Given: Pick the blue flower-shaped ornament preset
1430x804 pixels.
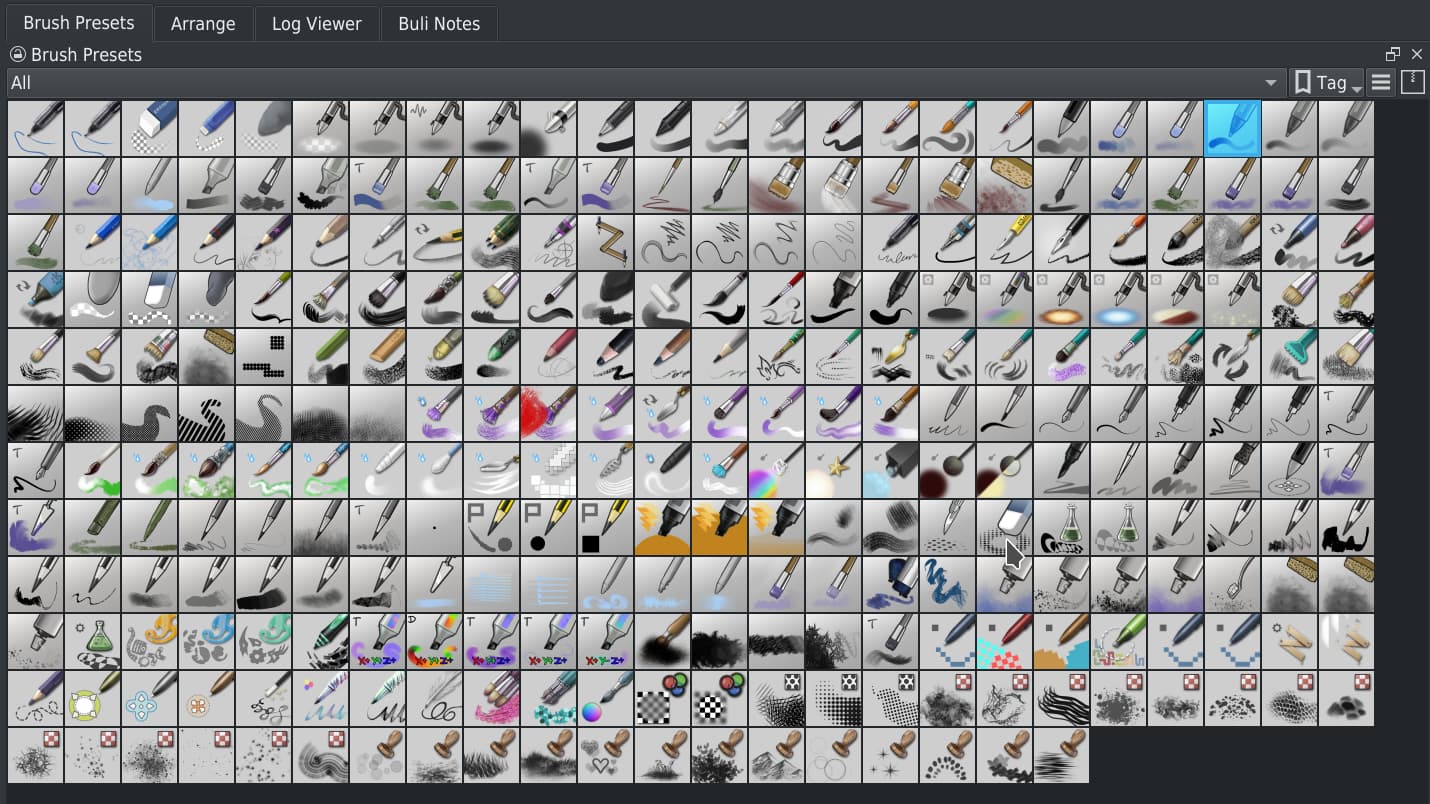Looking at the screenshot, I should 150,698.
